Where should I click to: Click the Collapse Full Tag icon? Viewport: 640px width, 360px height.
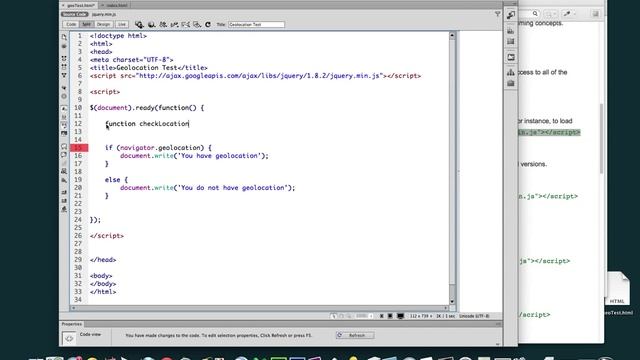click(x=64, y=59)
